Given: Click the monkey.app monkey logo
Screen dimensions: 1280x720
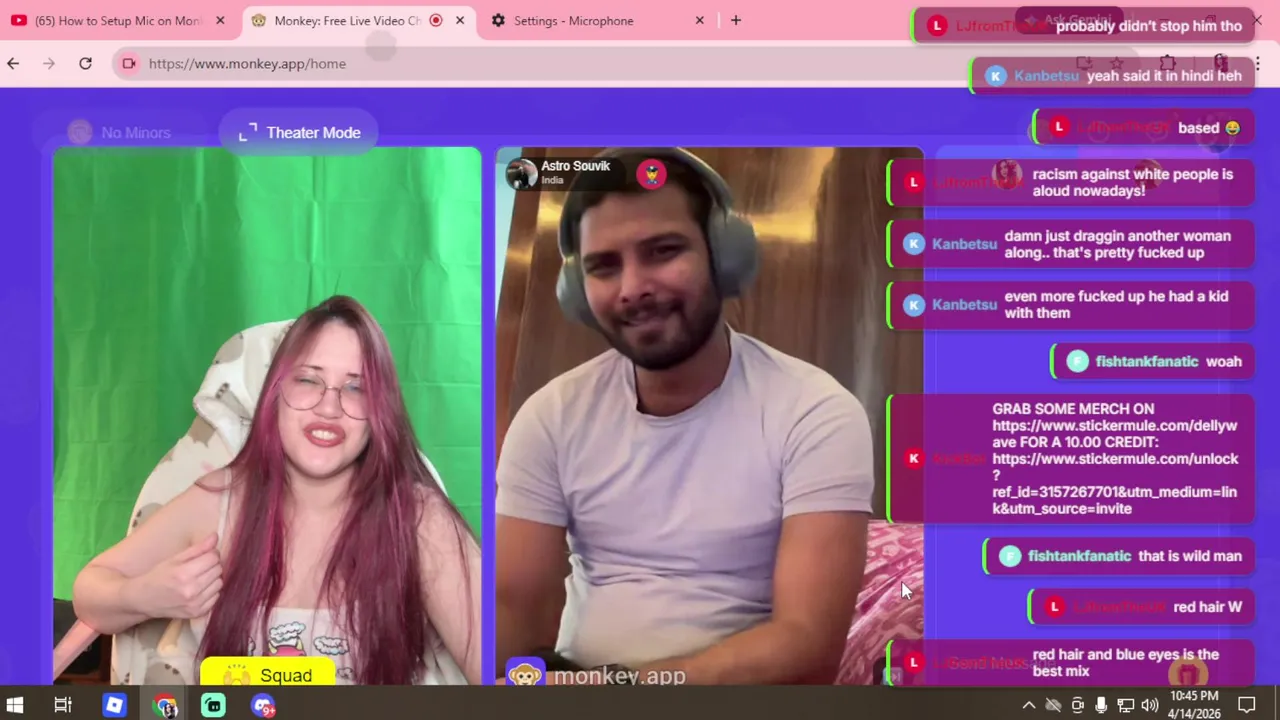Looking at the screenshot, I should coord(525,674).
